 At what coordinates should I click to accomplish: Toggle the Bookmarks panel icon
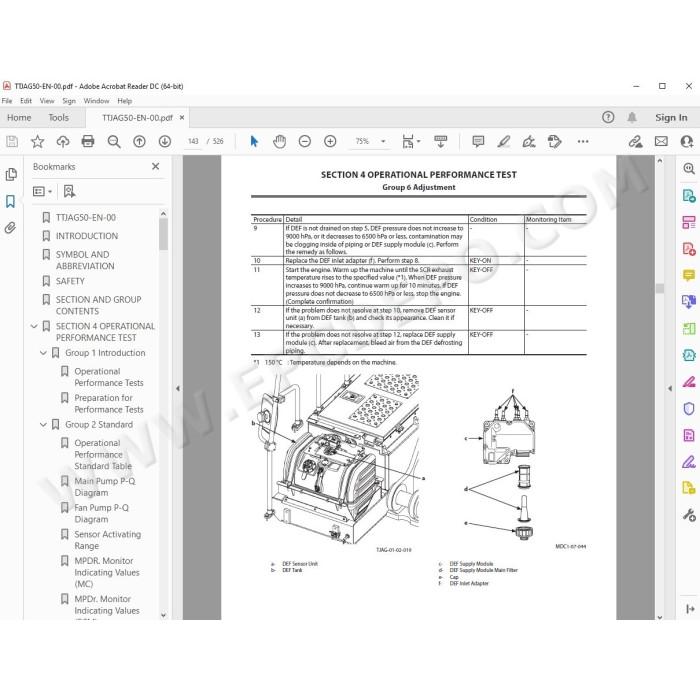[10, 201]
